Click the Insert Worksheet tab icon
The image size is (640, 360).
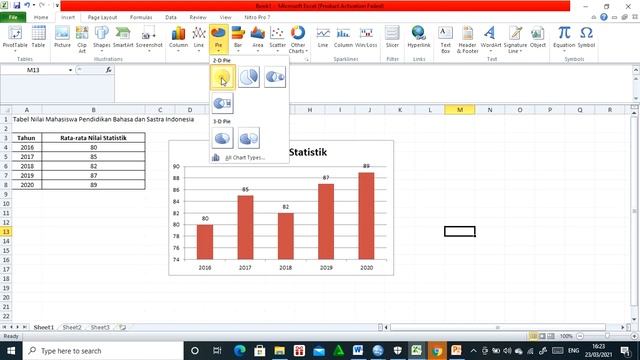tap(122, 327)
